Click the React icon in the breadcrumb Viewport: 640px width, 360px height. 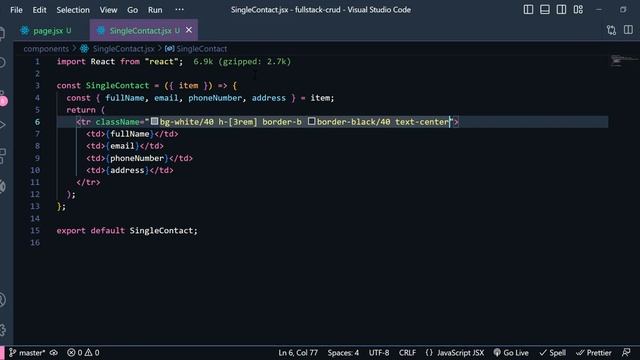coord(84,49)
